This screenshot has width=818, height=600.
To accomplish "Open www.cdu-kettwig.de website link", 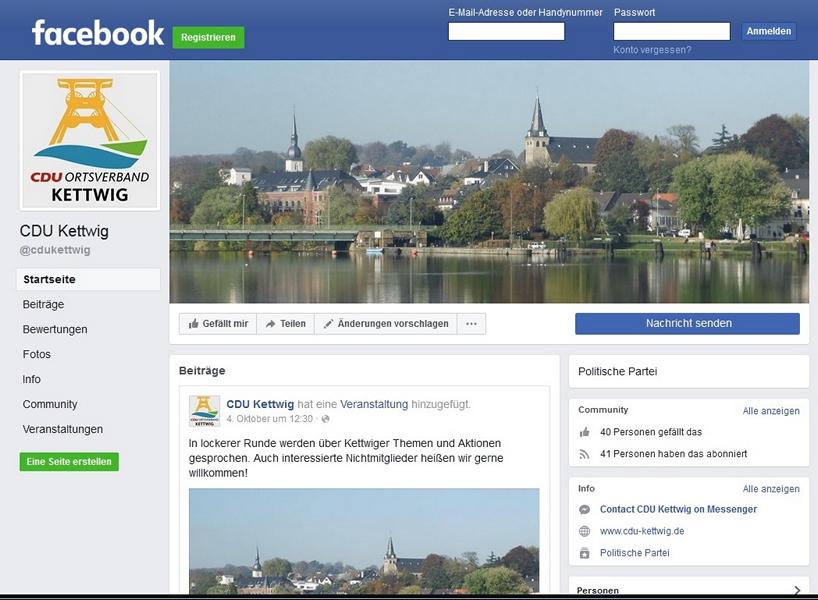I will [x=642, y=531].
